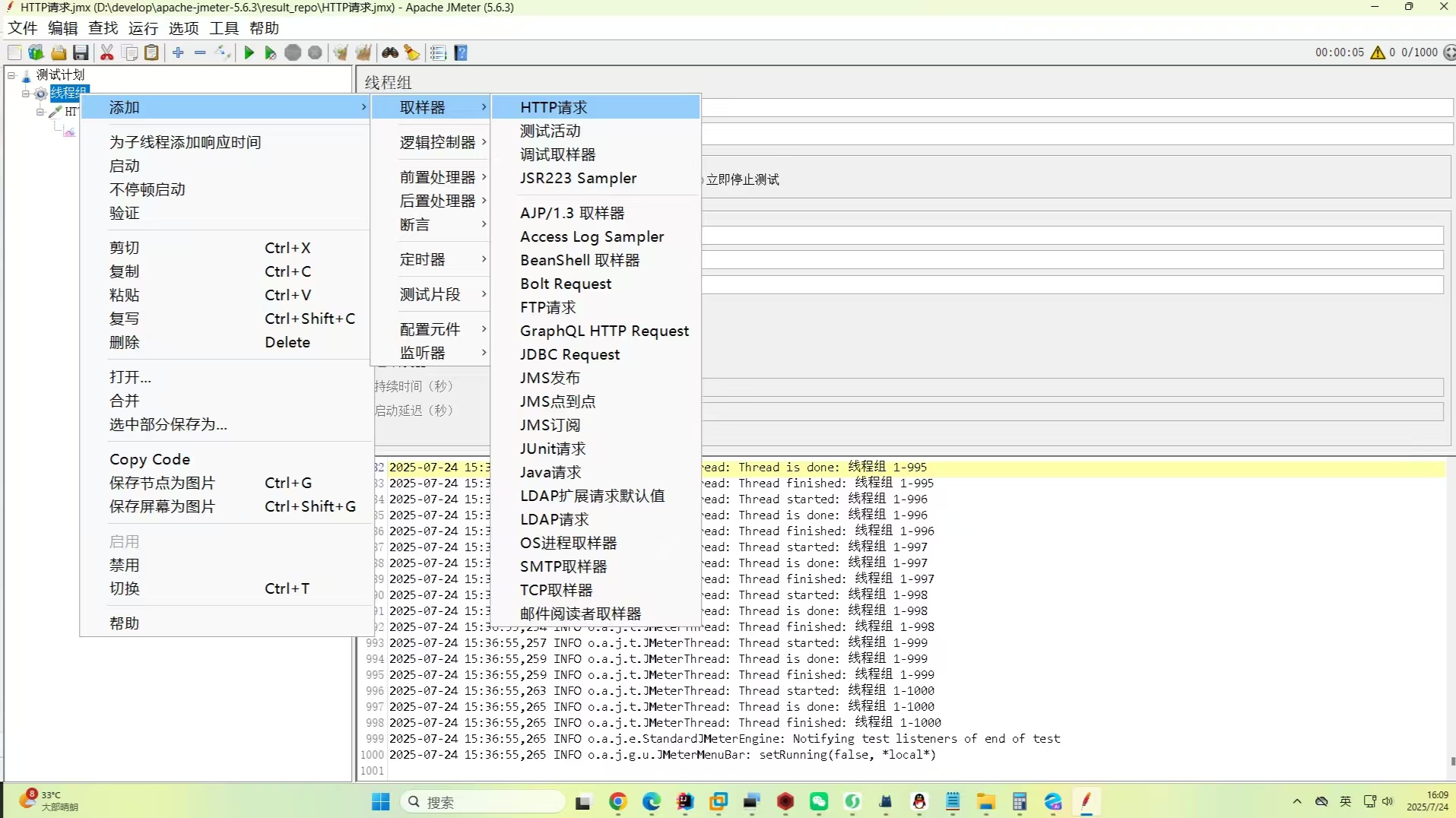This screenshot has height=818, width=1456.
Task: Choose 邮件阅读者取样器 entry
Action: (595, 613)
